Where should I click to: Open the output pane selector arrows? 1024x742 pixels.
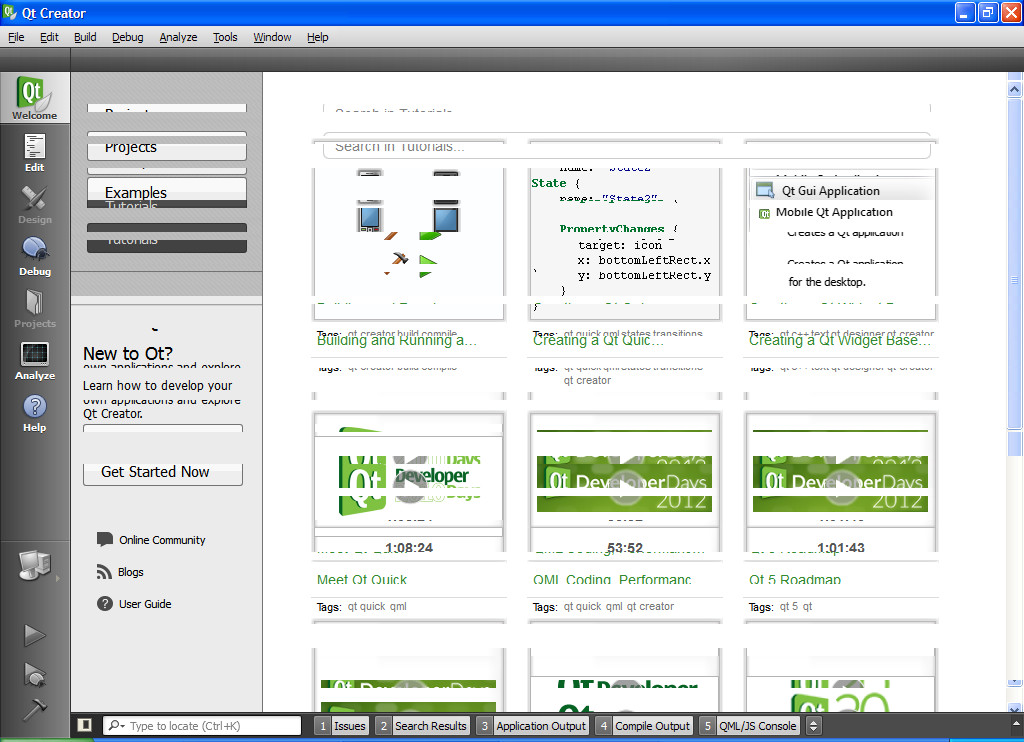(813, 726)
